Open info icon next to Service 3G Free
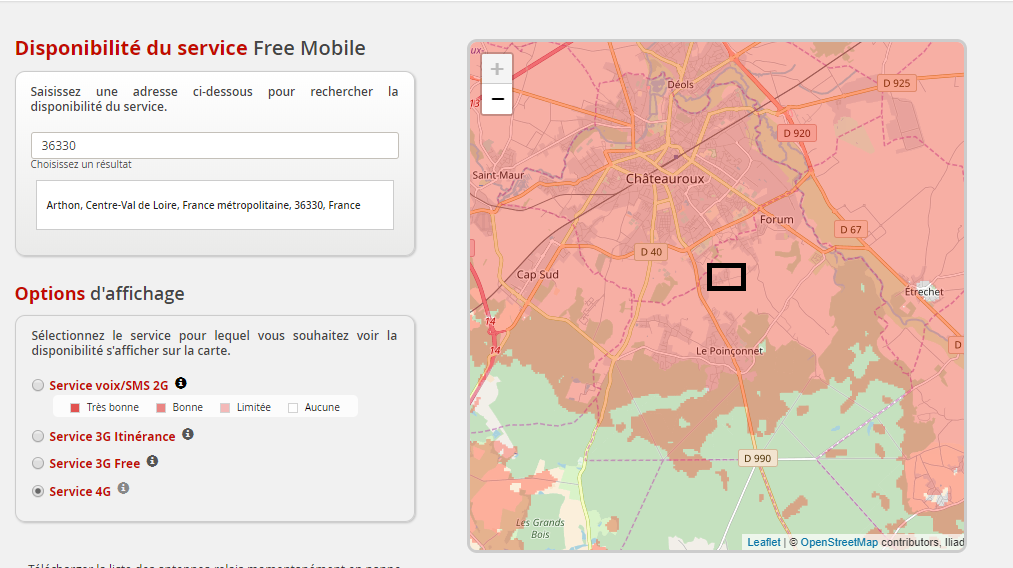This screenshot has width=1013, height=568. pos(153,461)
